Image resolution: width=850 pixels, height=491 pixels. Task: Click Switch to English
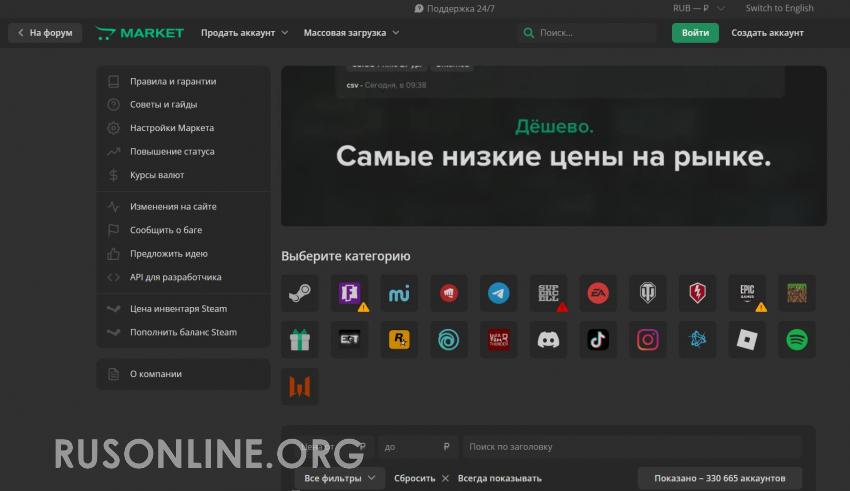[779, 8]
